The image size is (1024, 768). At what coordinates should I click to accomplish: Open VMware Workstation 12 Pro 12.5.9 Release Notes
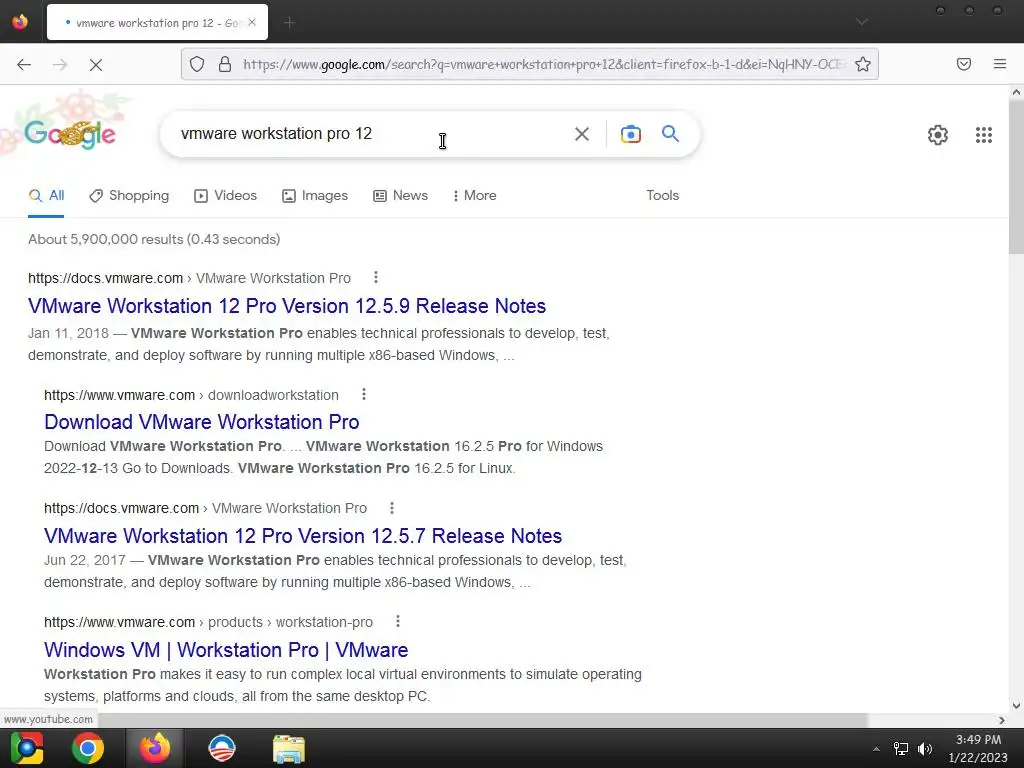coord(287,306)
